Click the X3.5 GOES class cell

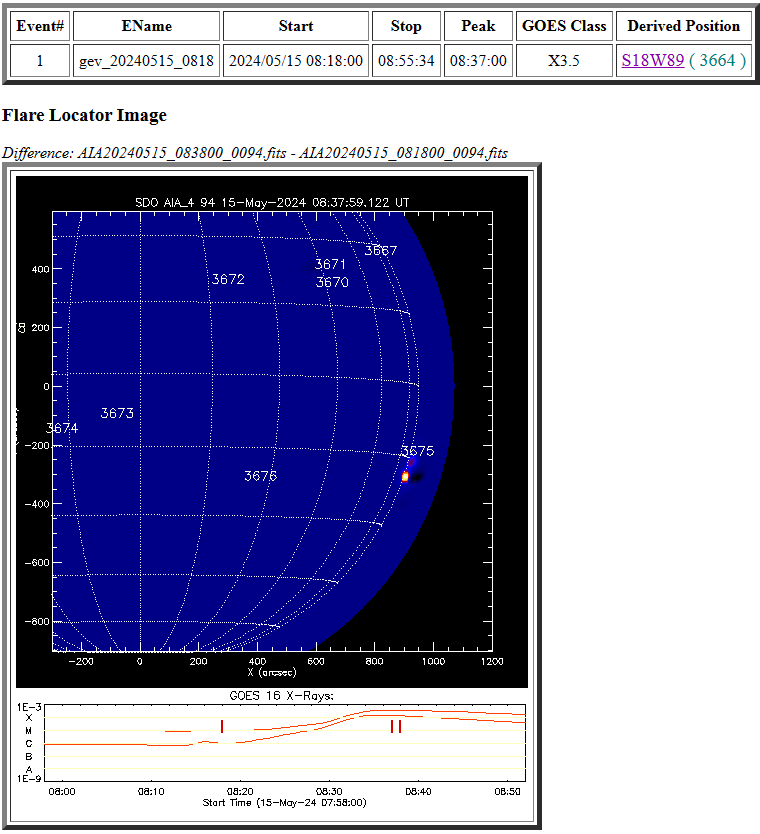pos(564,60)
